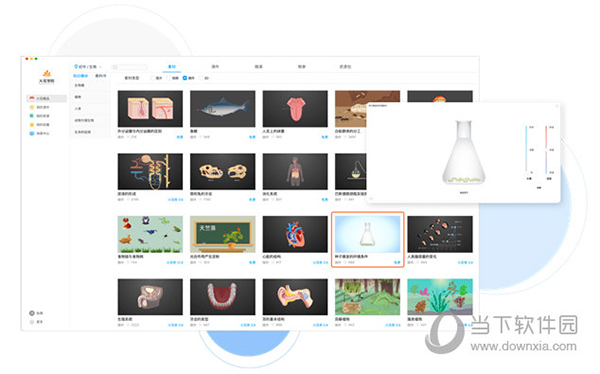Switch to the third top tab
600x374 pixels.
pyautogui.click(x=259, y=67)
